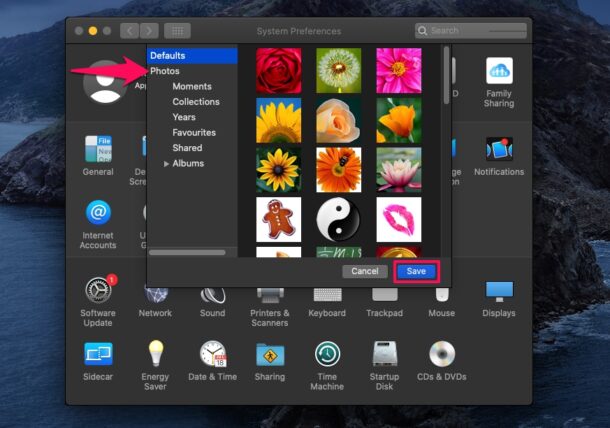Open CDs & DVDs preferences
The height and width of the screenshot is (428, 610).
pyautogui.click(x=442, y=354)
